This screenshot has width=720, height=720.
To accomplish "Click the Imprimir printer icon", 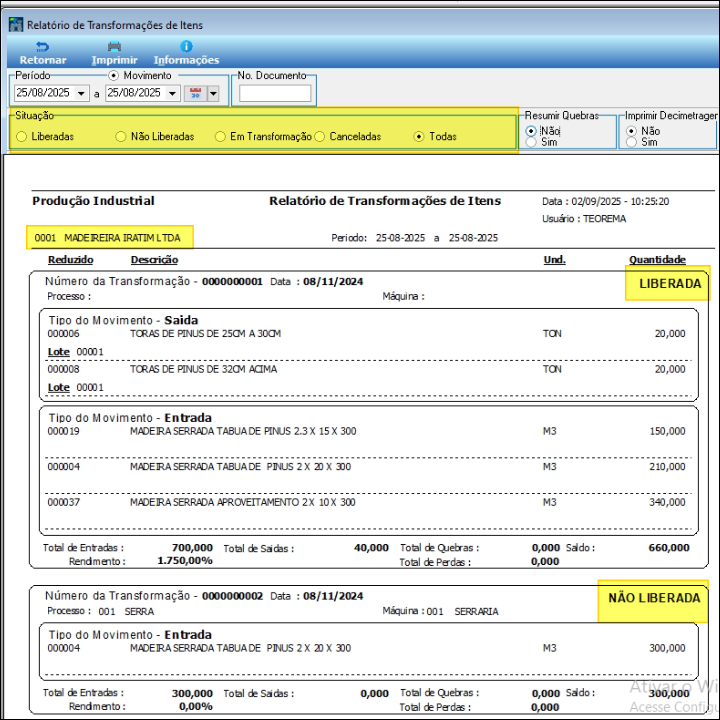I will (x=114, y=46).
